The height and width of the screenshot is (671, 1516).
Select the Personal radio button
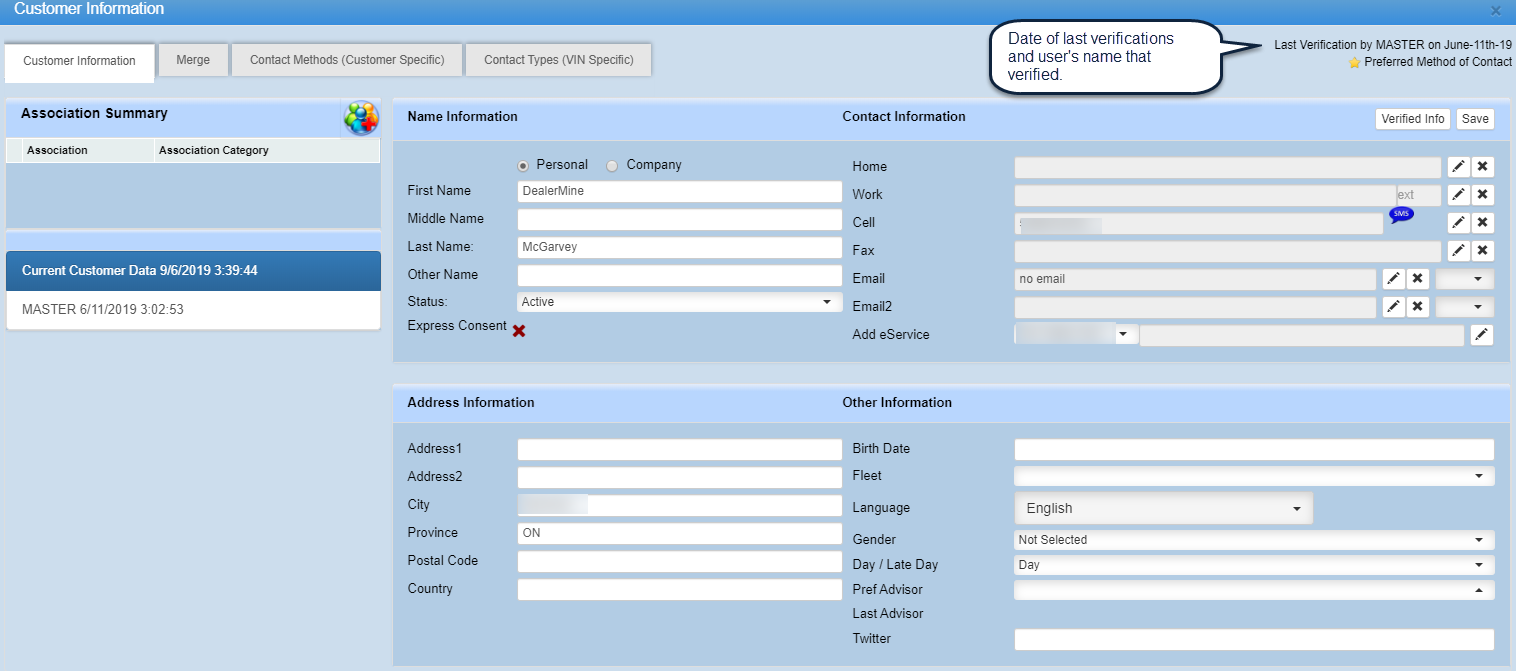pyautogui.click(x=523, y=165)
